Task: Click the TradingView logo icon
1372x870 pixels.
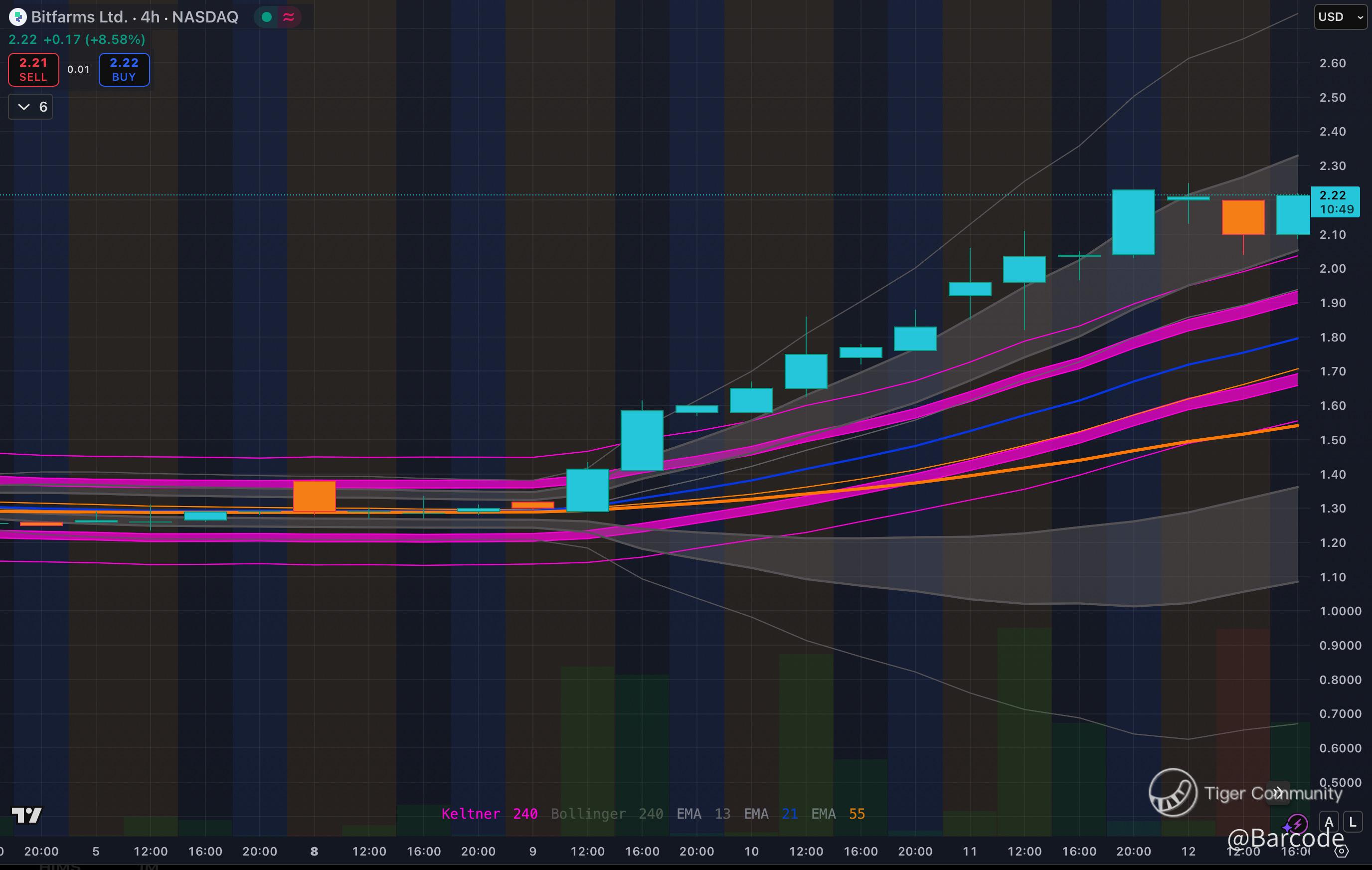Action: [27, 815]
